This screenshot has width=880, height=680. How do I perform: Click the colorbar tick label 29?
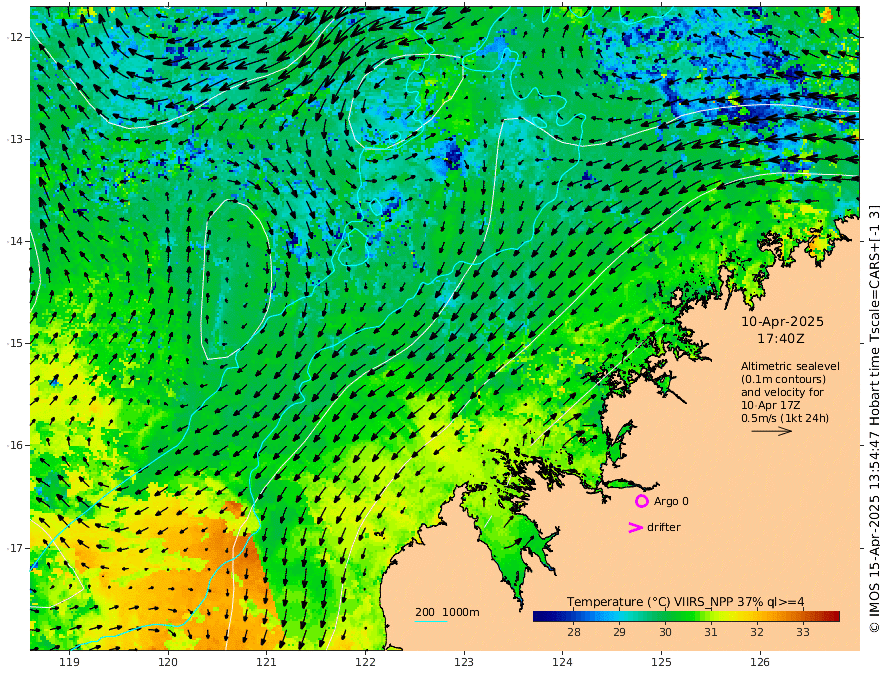click(619, 632)
